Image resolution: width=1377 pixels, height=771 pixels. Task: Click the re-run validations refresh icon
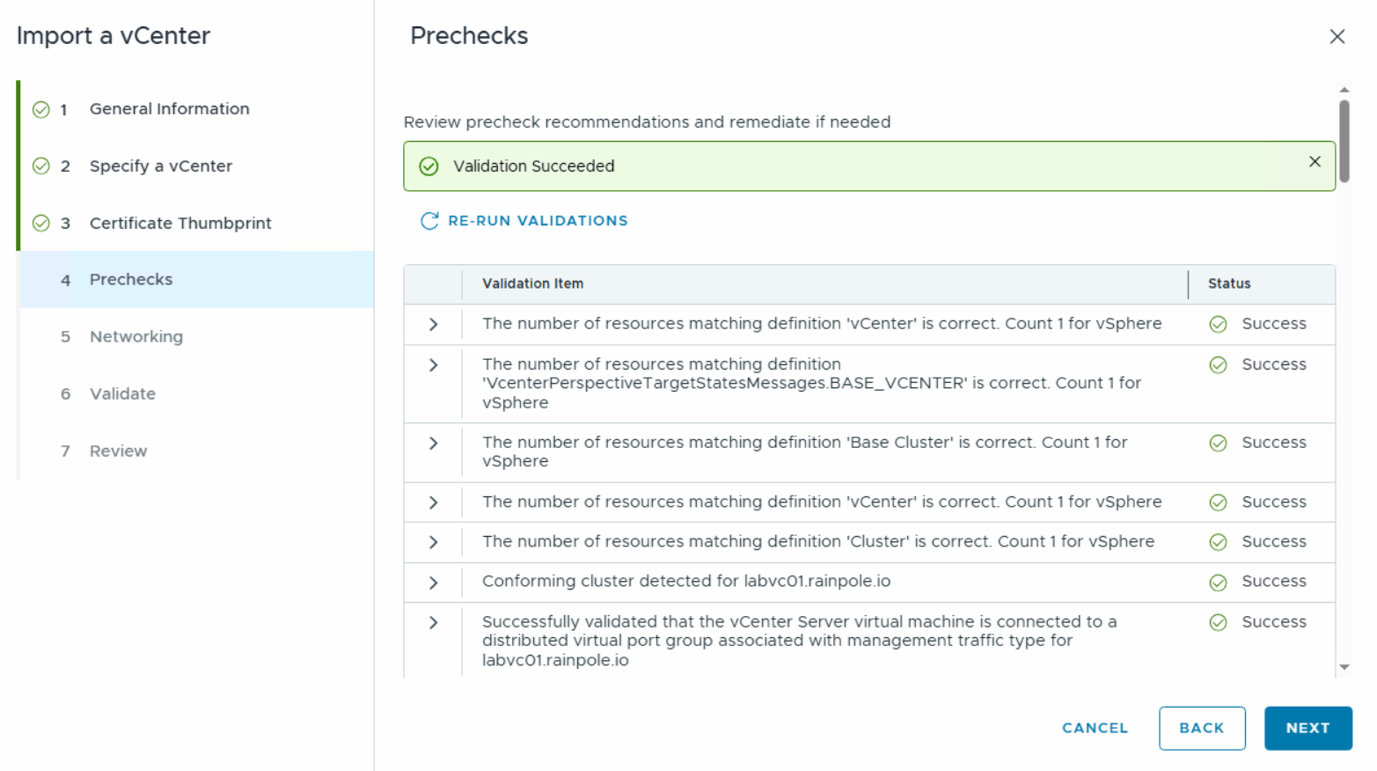pyautogui.click(x=429, y=221)
